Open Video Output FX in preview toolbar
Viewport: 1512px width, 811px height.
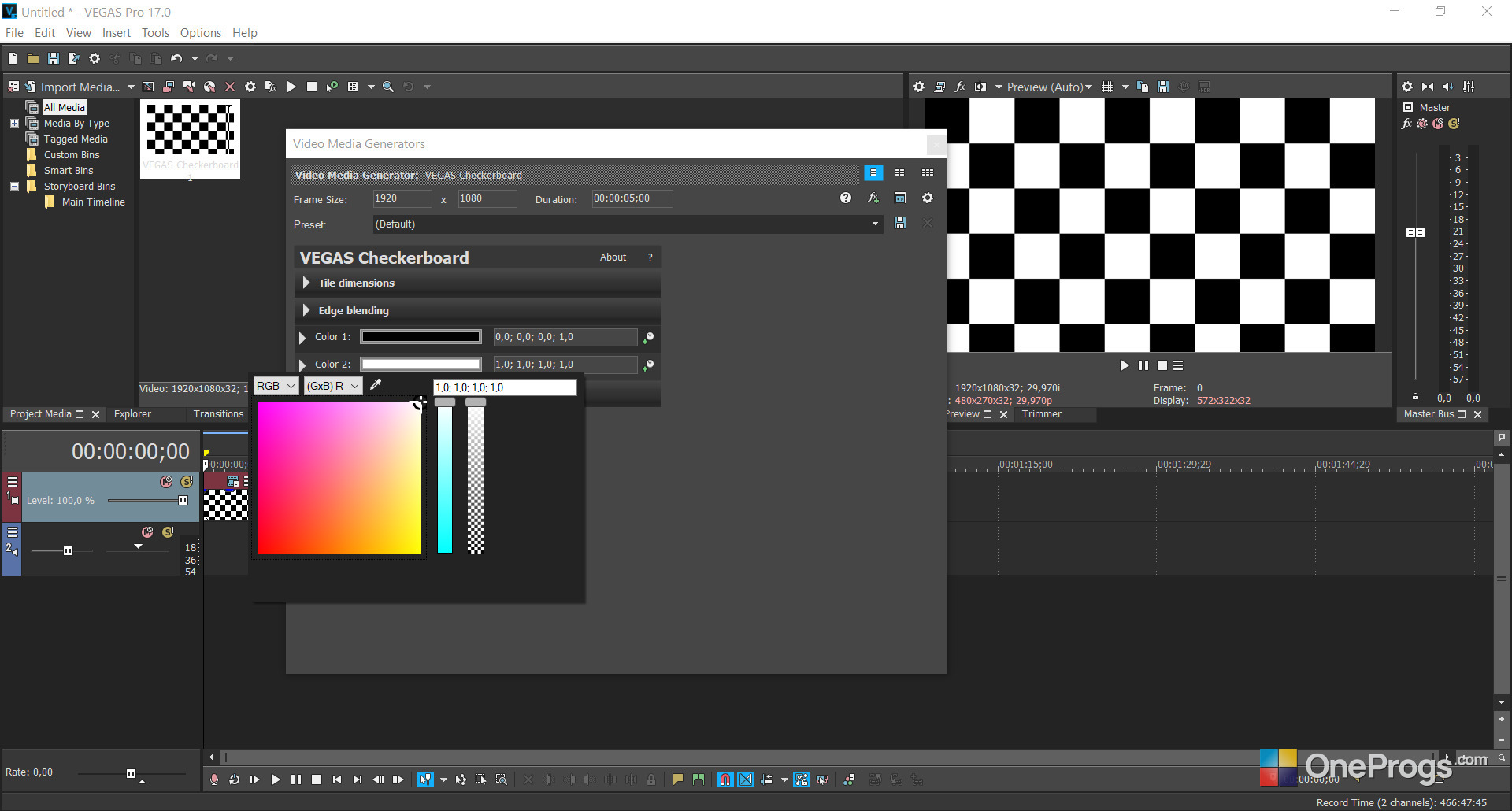(x=960, y=87)
